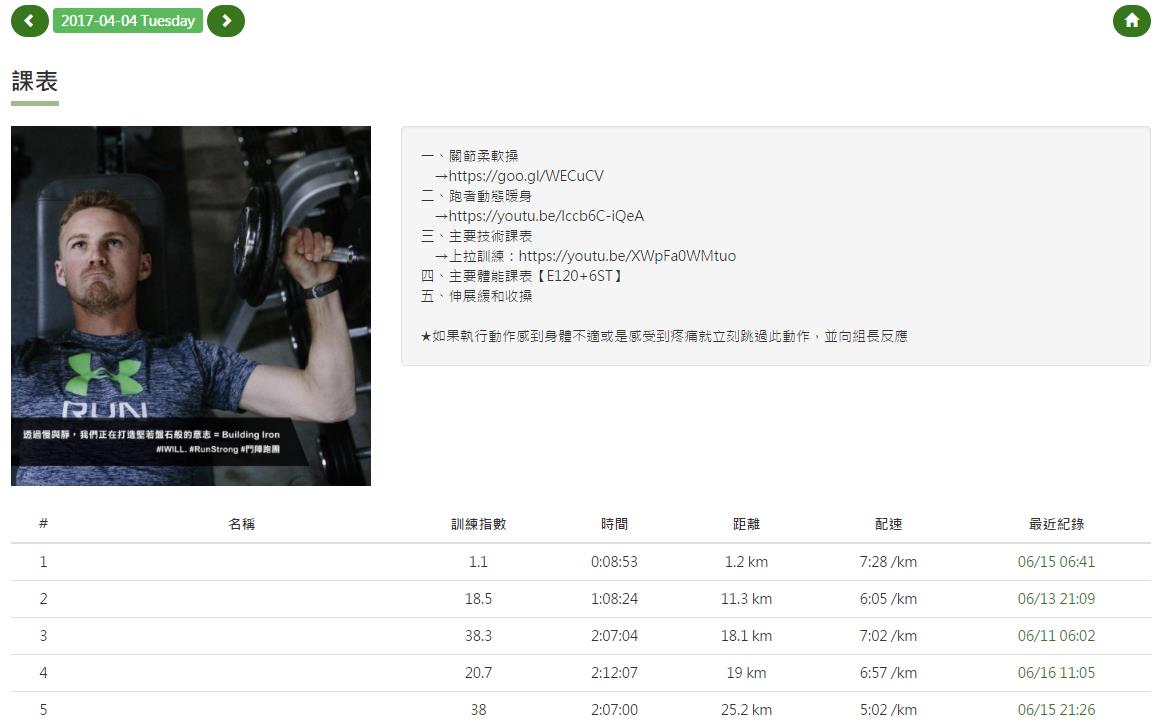Click the 最近紀錄 column header

pyautogui.click(x=1056, y=524)
